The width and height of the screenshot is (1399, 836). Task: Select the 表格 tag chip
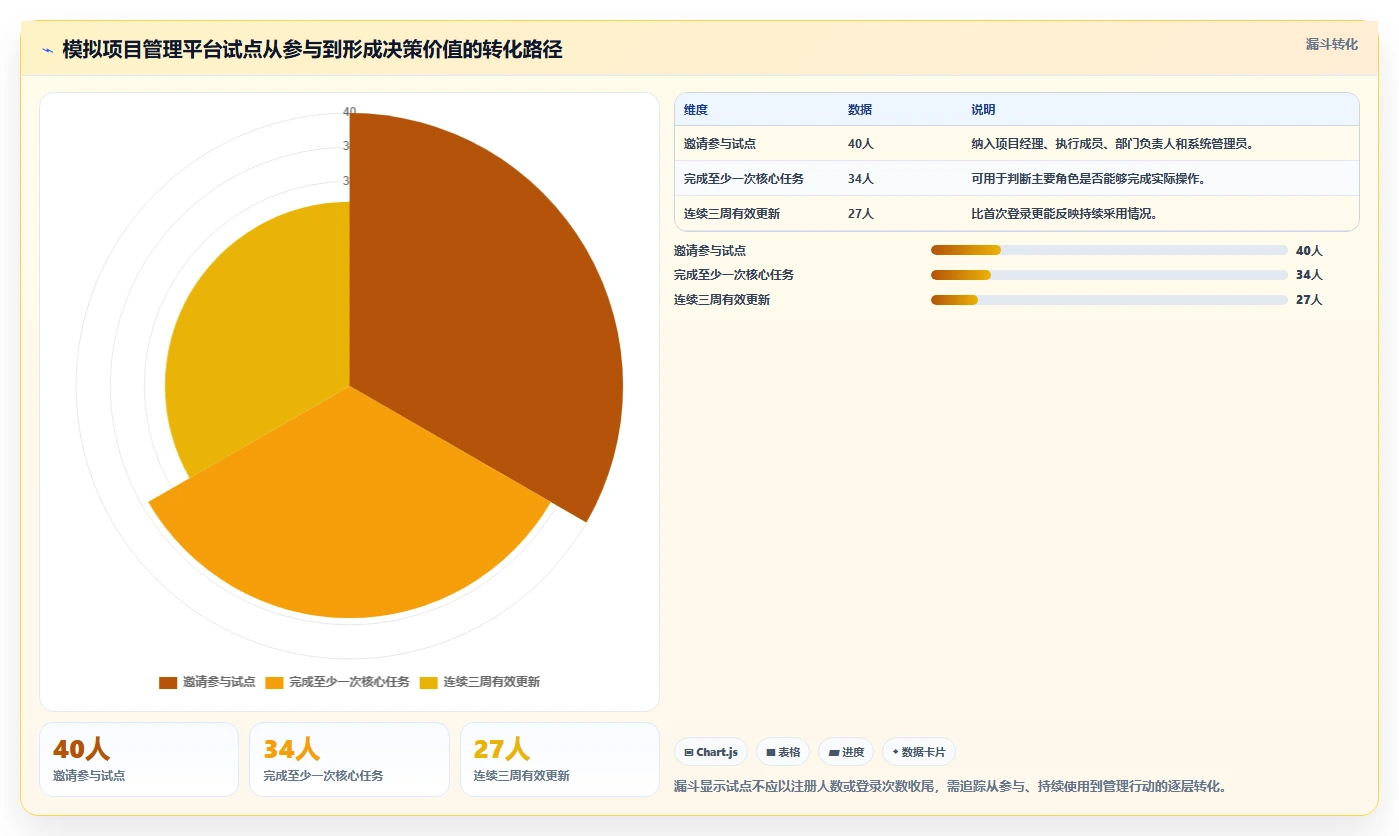pyautogui.click(x=783, y=752)
